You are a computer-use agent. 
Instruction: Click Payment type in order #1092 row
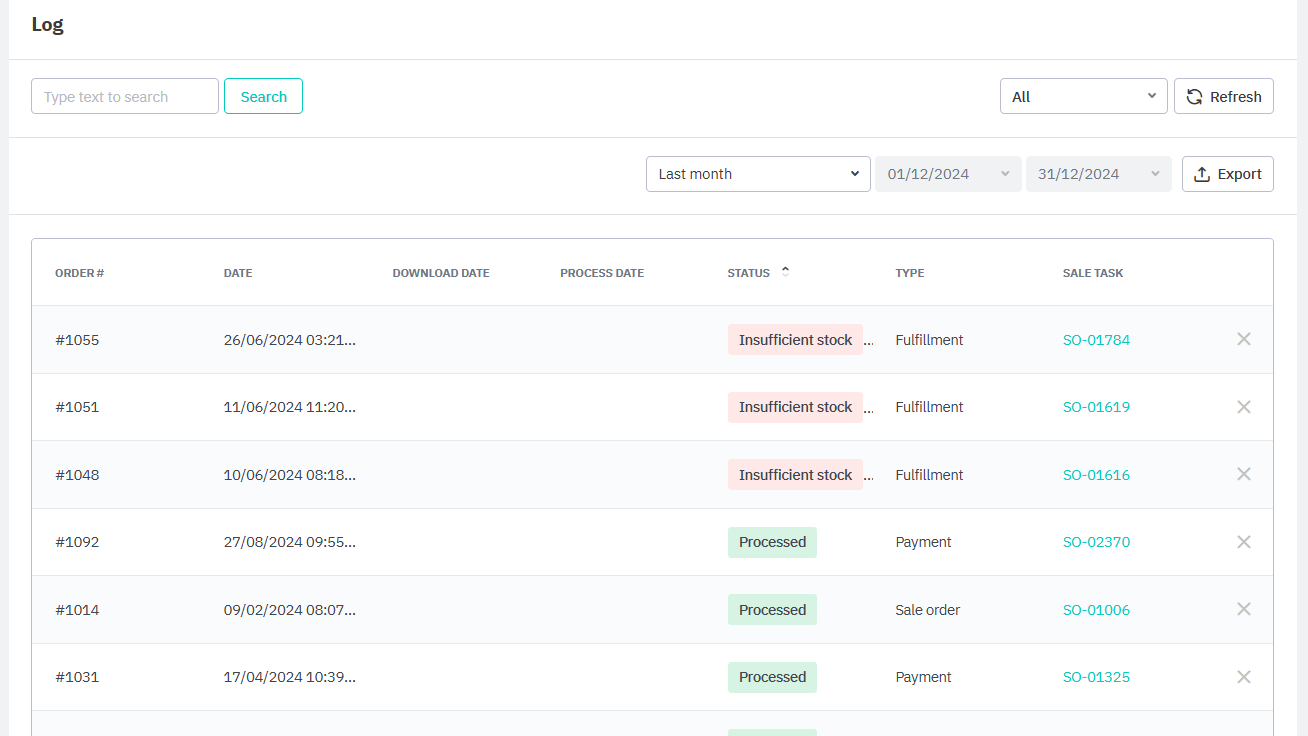coord(924,542)
